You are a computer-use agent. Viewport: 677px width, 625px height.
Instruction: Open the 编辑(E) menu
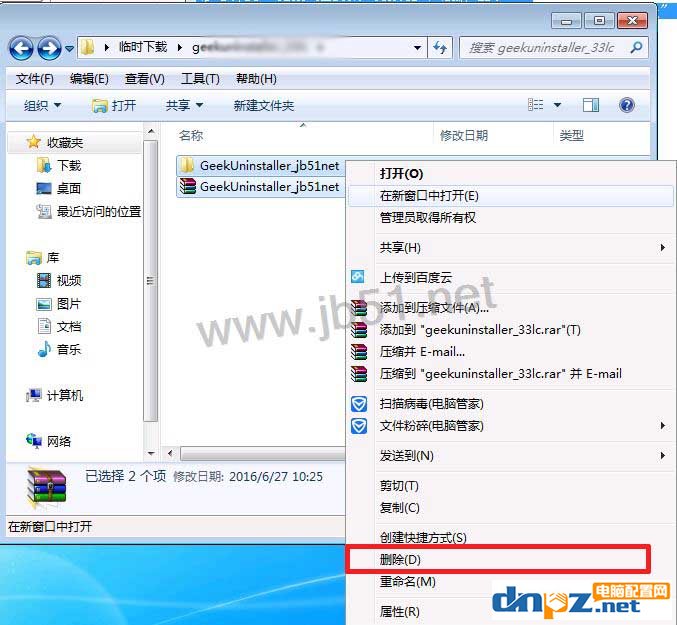(89, 79)
